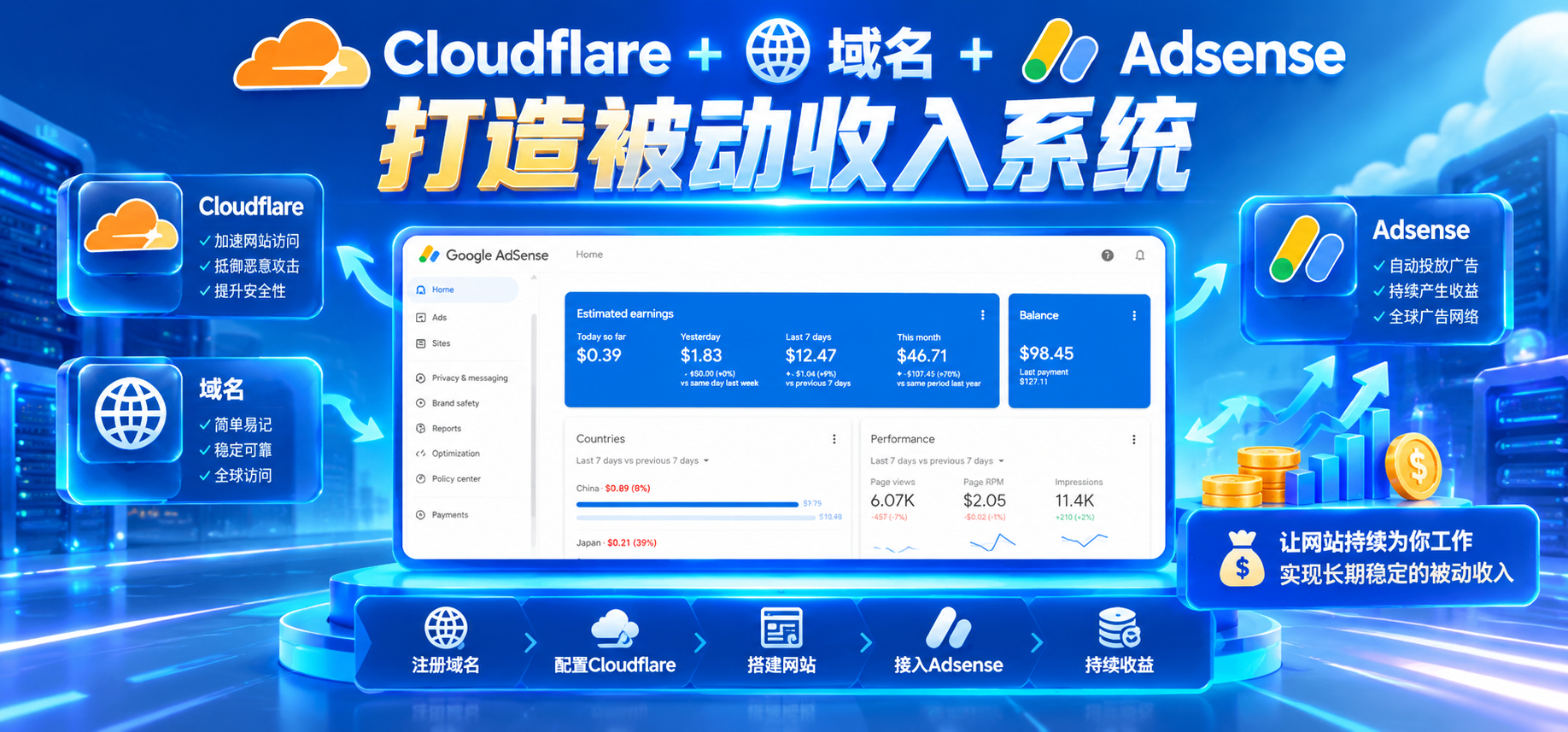Open Estimated earnings three-dot menu
This screenshot has width=1568, height=732.
click(983, 315)
